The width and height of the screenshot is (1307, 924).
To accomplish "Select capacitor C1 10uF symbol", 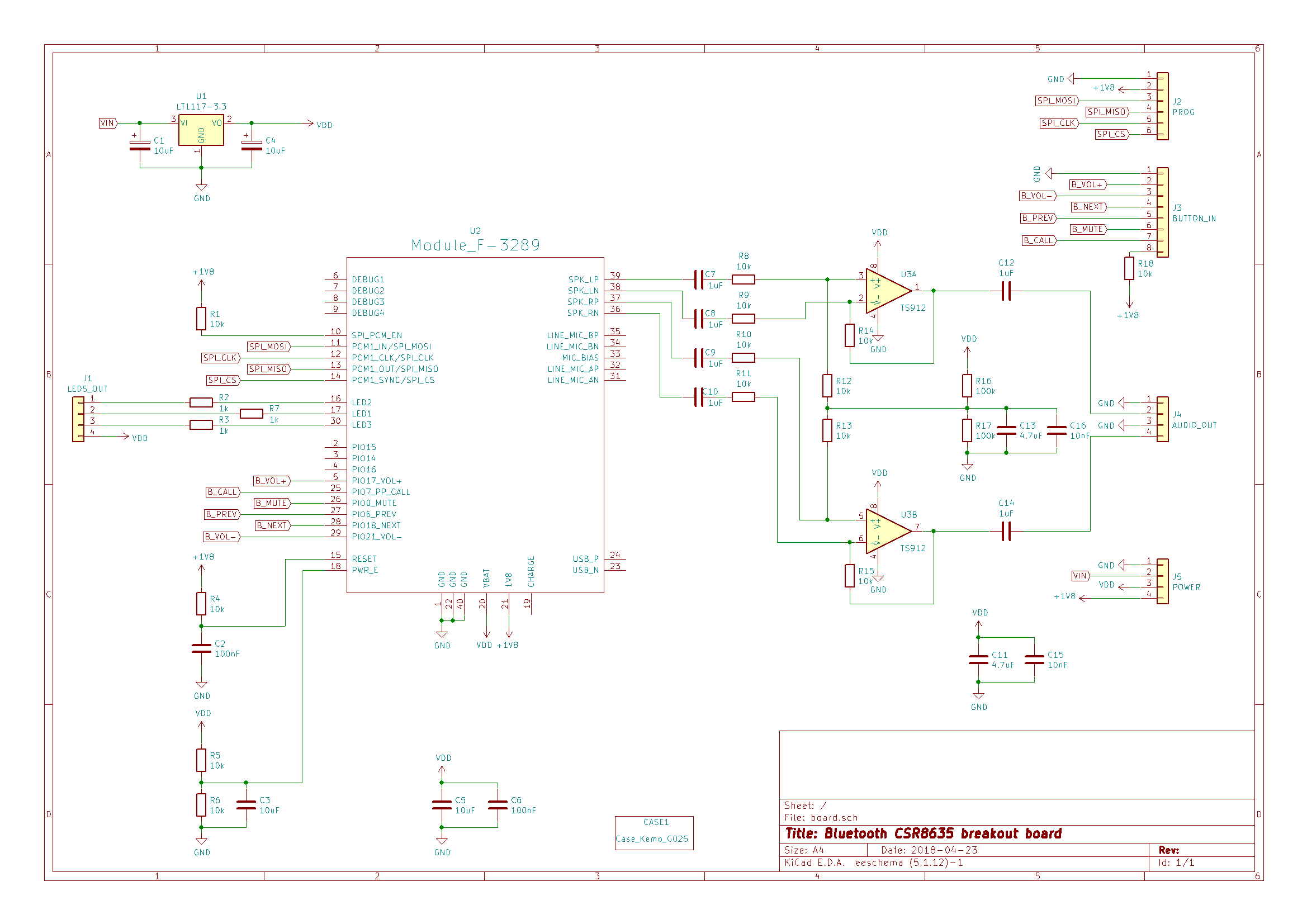I will (140, 145).
